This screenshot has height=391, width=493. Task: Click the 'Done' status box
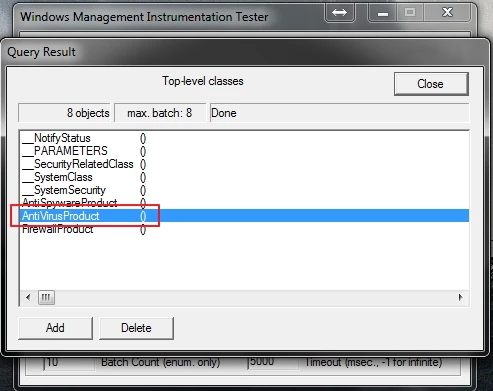[x=339, y=113]
